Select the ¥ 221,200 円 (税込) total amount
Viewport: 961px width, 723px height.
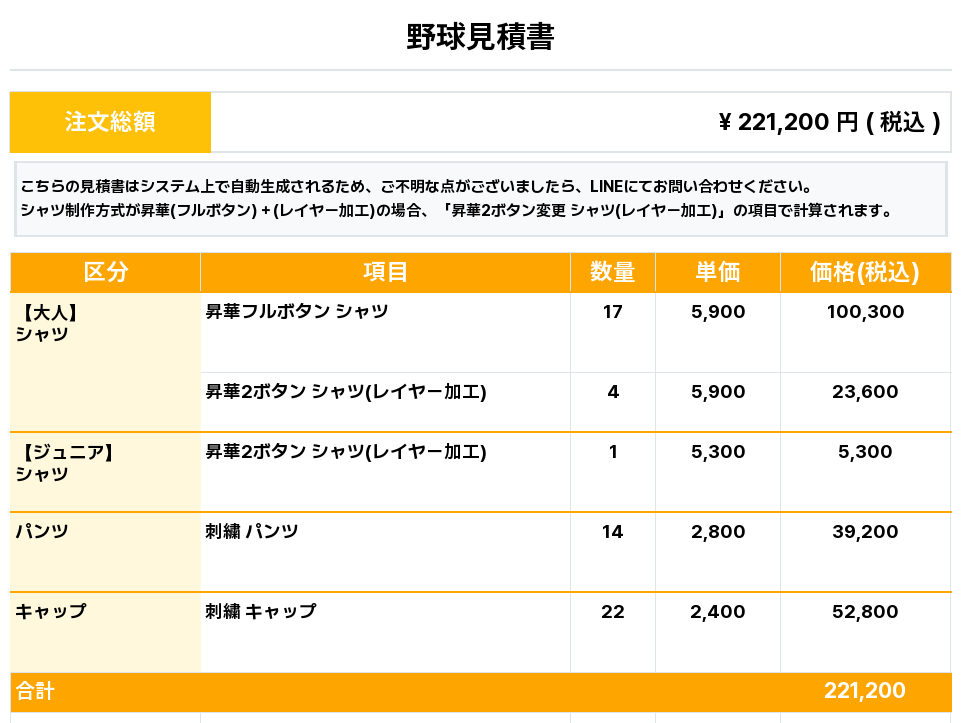(x=829, y=122)
